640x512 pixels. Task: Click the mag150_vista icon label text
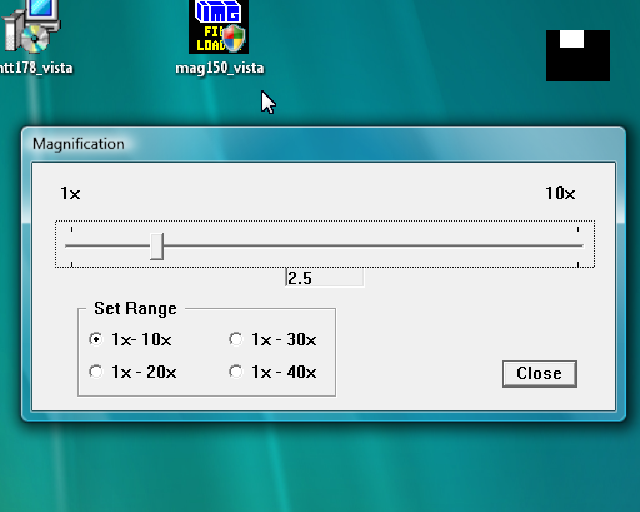tap(219, 68)
